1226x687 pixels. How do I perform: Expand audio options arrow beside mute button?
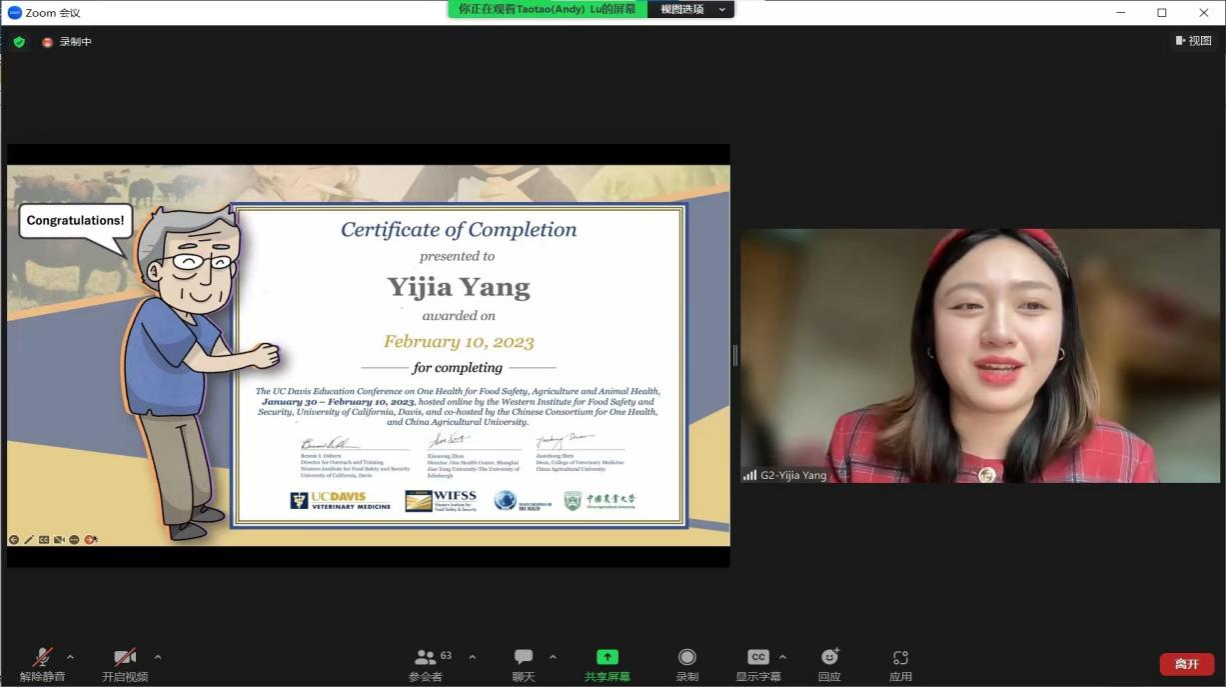70,657
